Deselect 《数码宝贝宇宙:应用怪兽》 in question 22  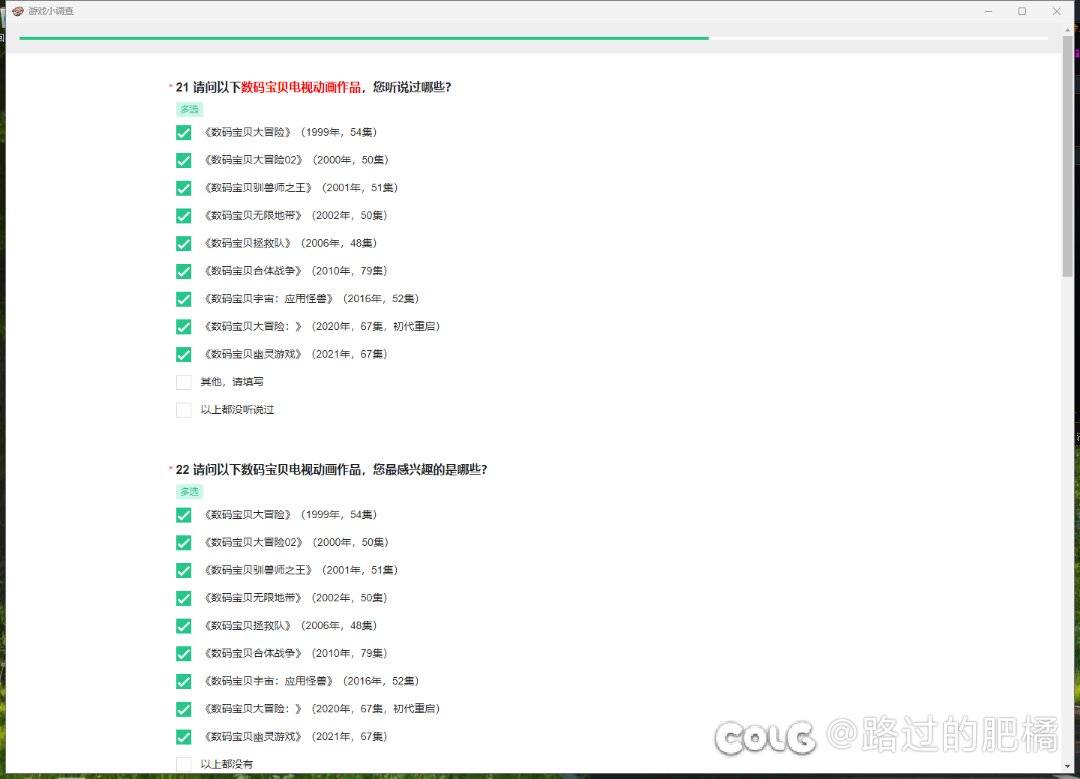pyautogui.click(x=183, y=681)
